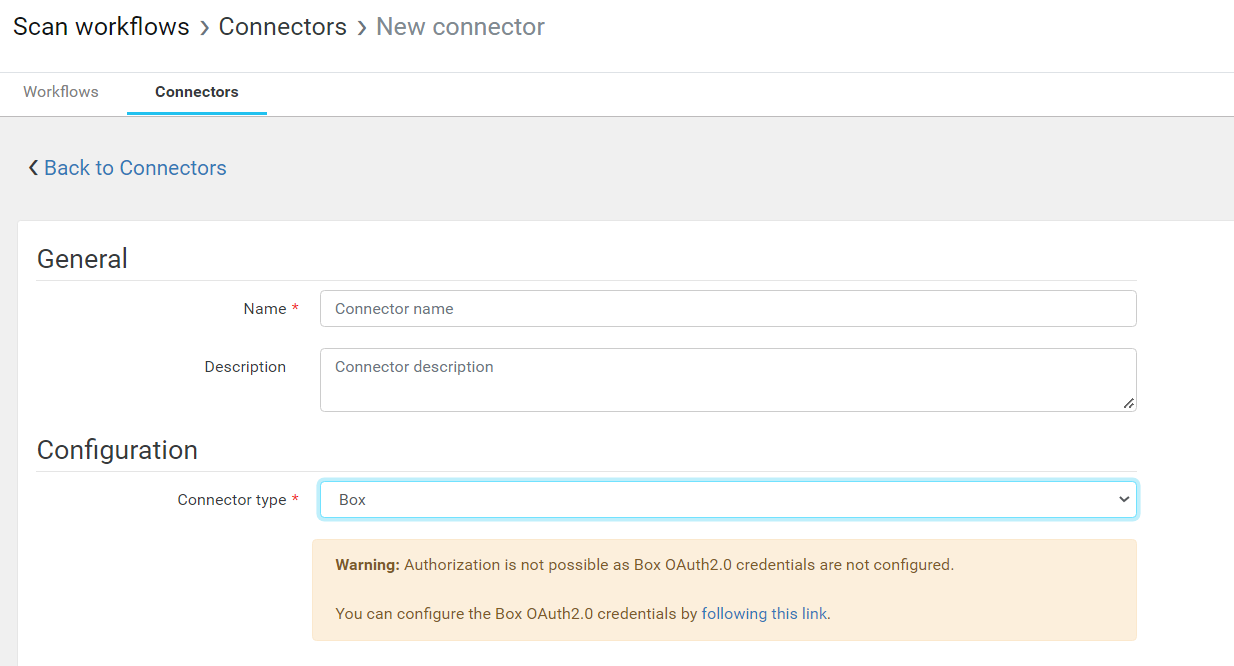The width and height of the screenshot is (1234, 666).
Task: Click inside the Connector description textarea
Action: (727, 380)
